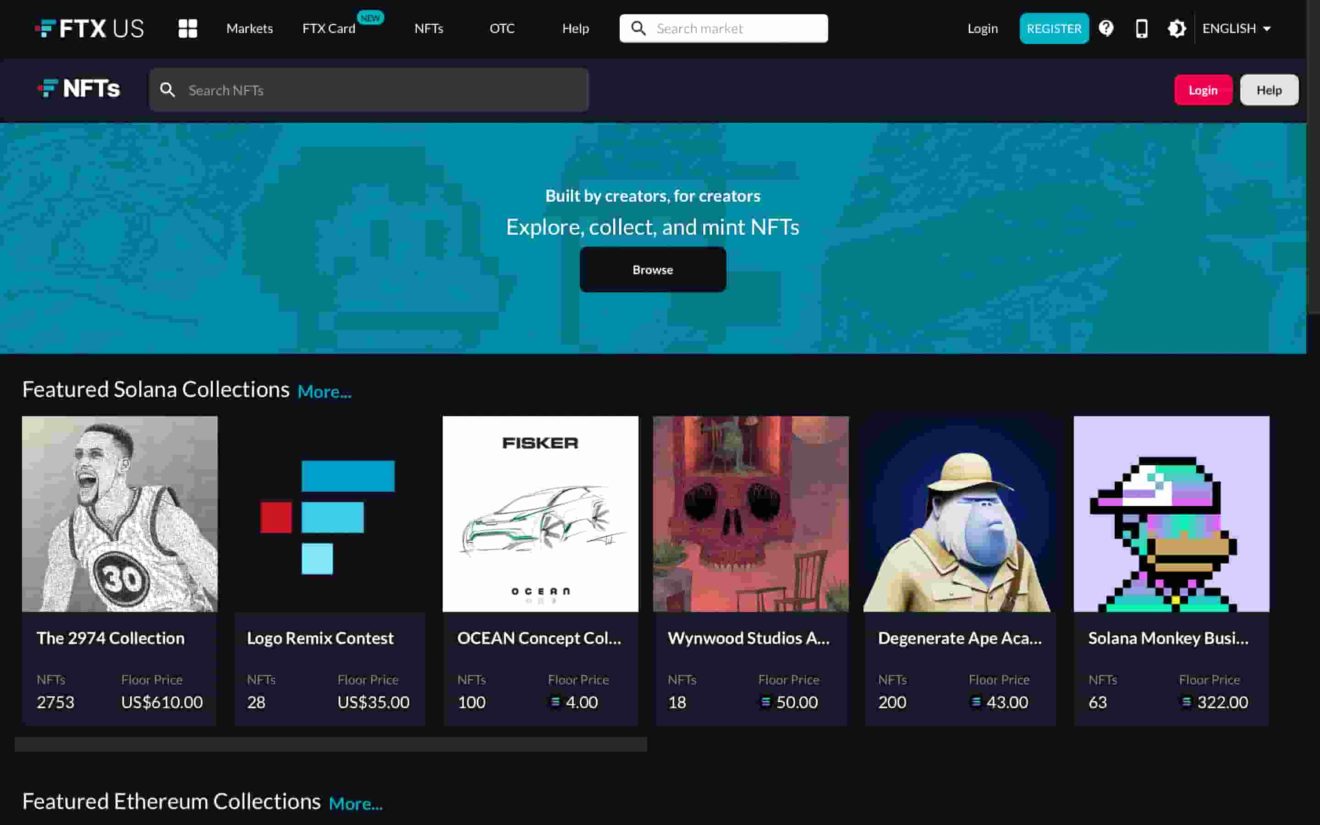Image resolution: width=1320 pixels, height=825 pixels.
Task: Expand the ENGLISH language dropdown
Action: pos(1236,28)
